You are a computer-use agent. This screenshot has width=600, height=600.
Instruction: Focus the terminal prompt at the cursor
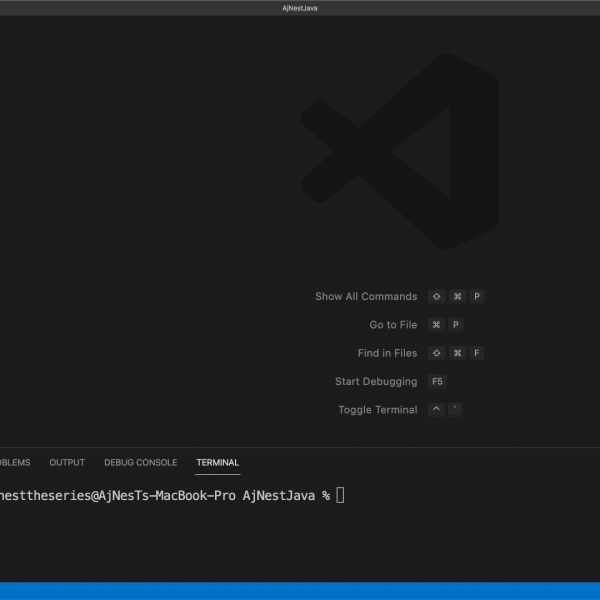(340, 495)
